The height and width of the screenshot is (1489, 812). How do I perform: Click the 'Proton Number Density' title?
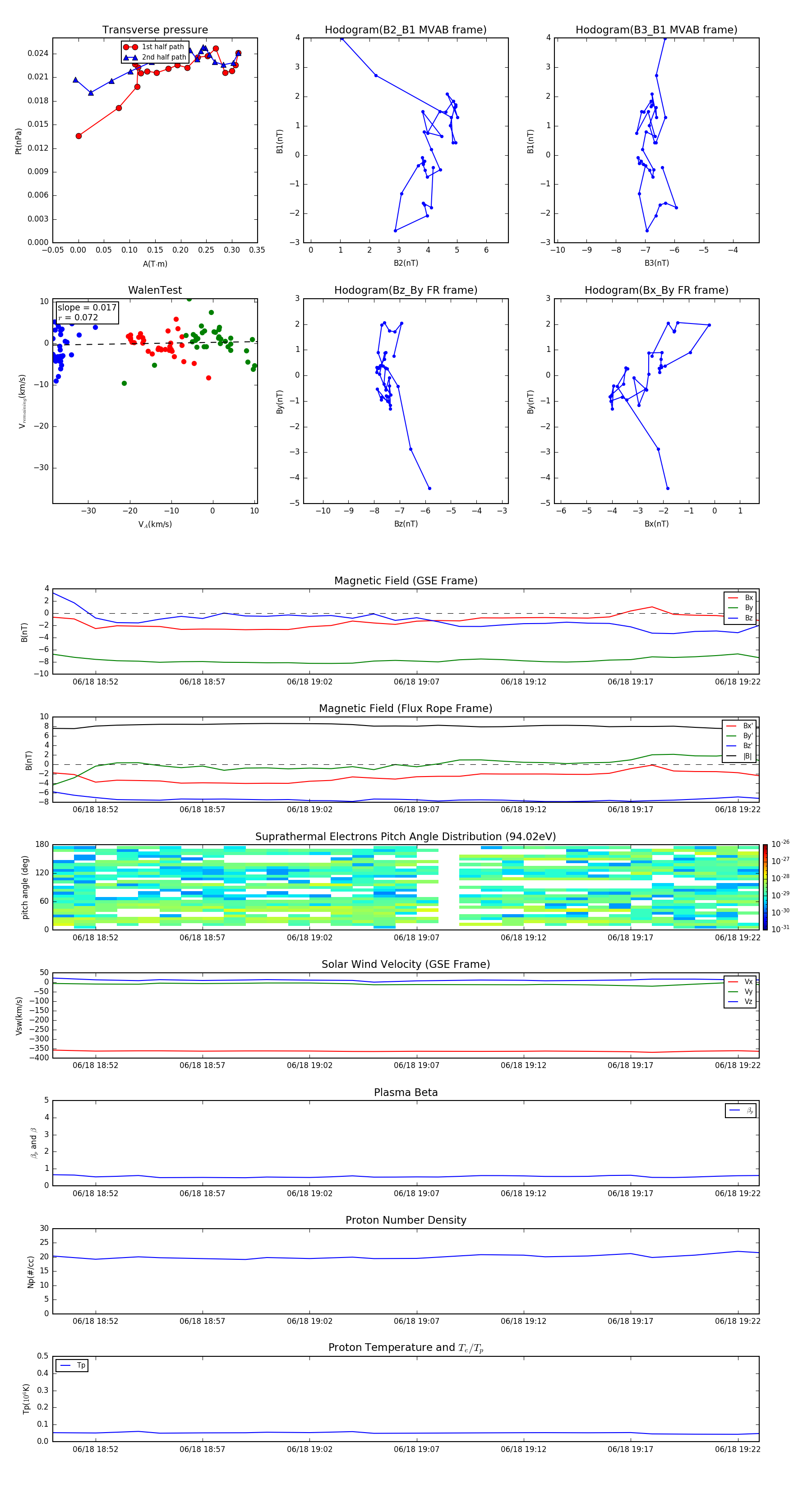click(x=406, y=1220)
